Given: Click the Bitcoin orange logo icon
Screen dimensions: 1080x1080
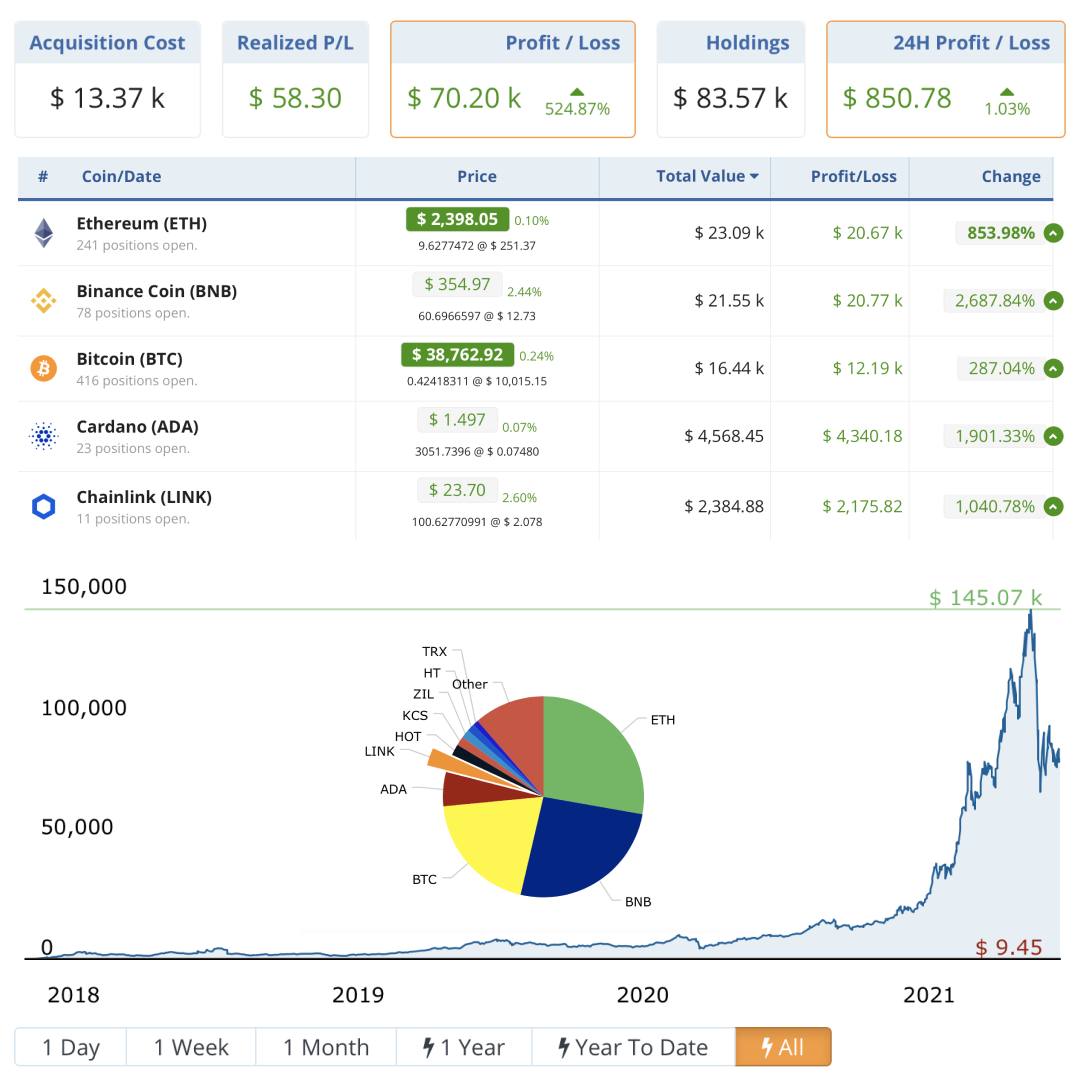Looking at the screenshot, I should [x=44, y=369].
